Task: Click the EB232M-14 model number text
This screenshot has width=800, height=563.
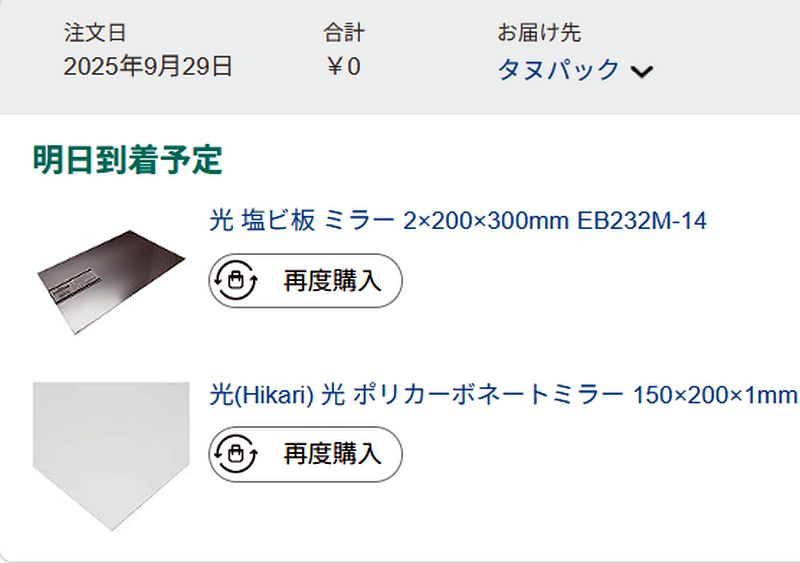Action: (642, 221)
